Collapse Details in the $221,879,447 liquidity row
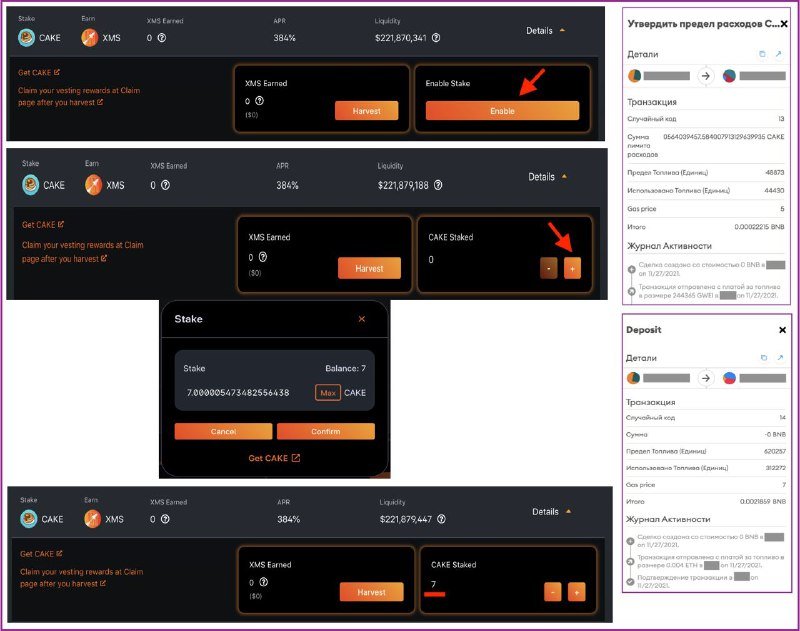The image size is (800, 631). coord(552,512)
